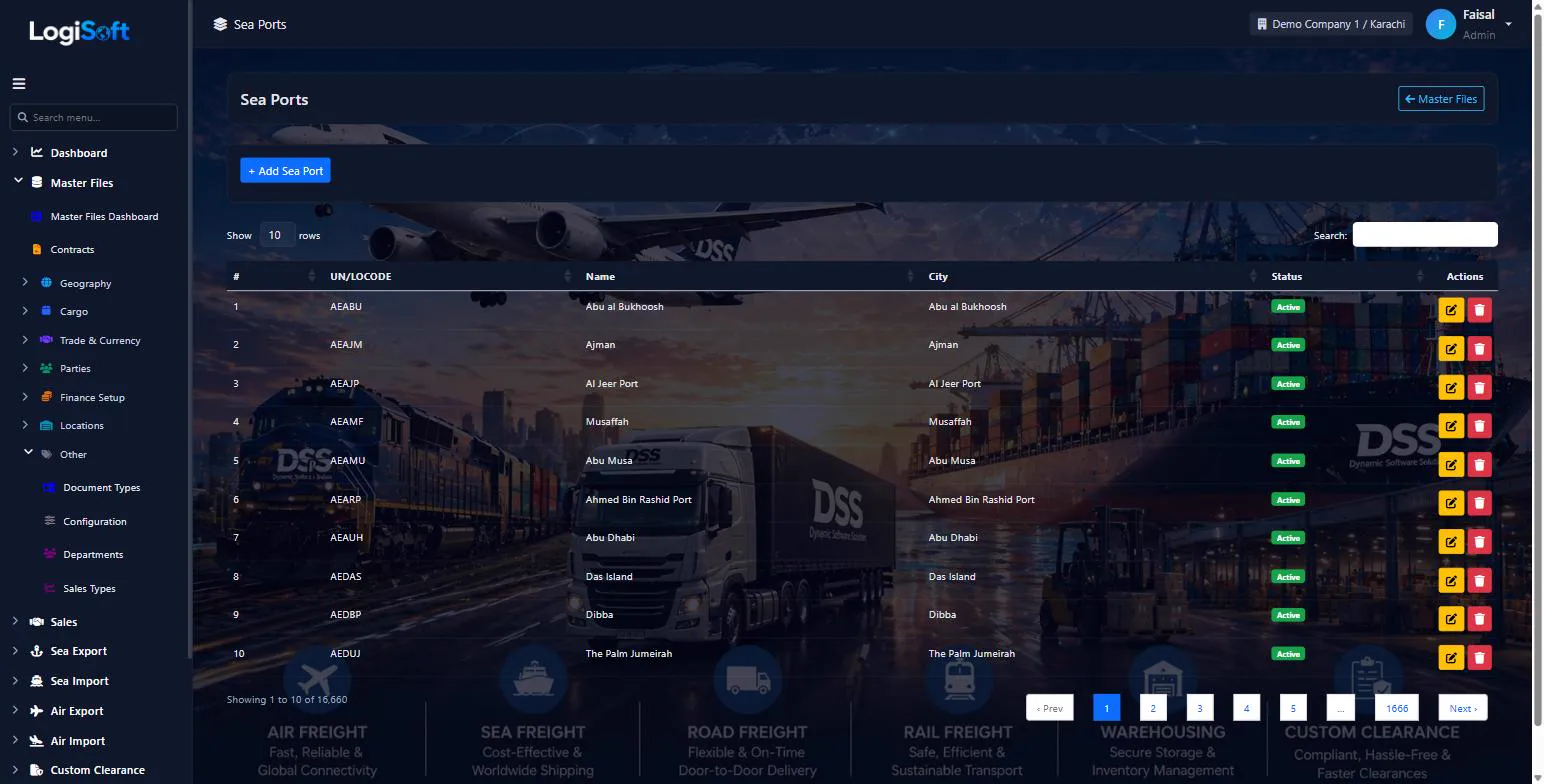Open the Departments menu item

[93, 555]
